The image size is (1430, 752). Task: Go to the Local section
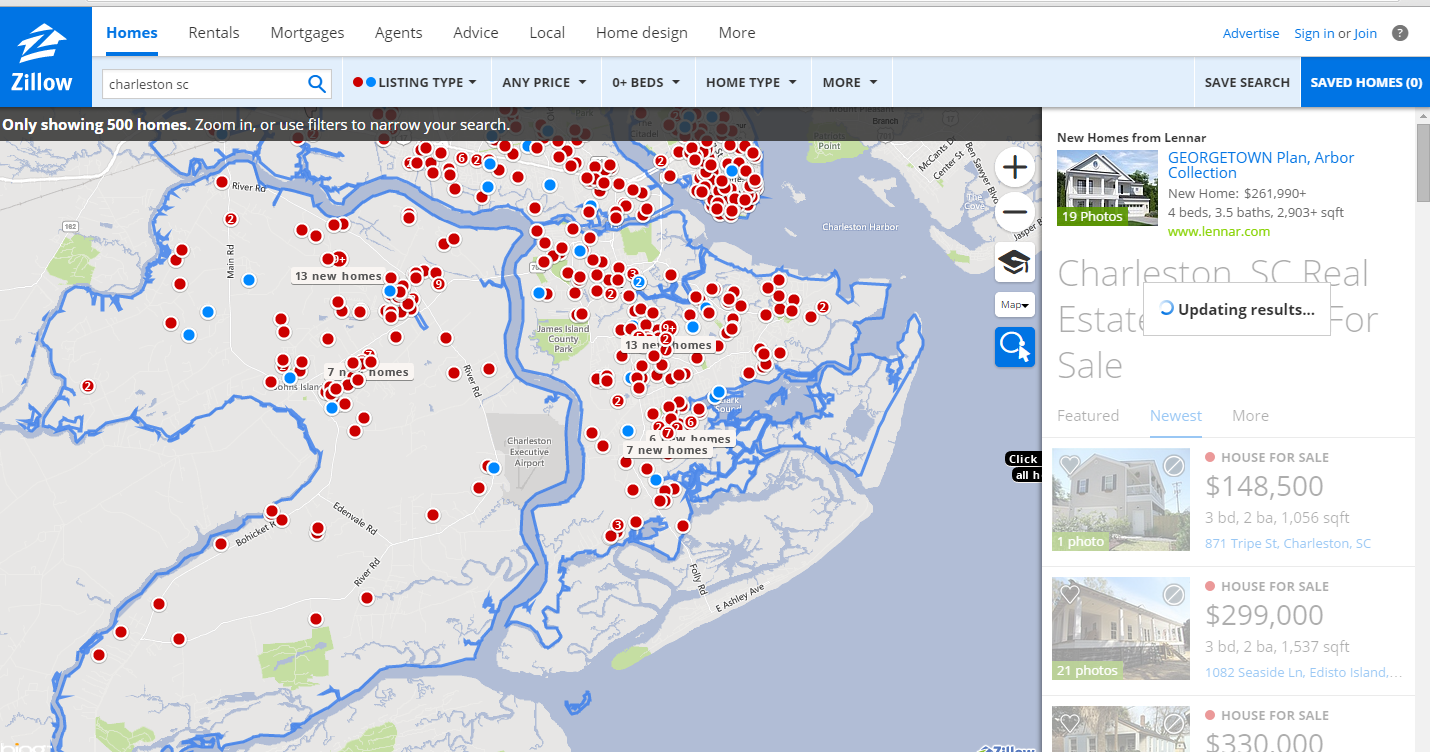547,33
